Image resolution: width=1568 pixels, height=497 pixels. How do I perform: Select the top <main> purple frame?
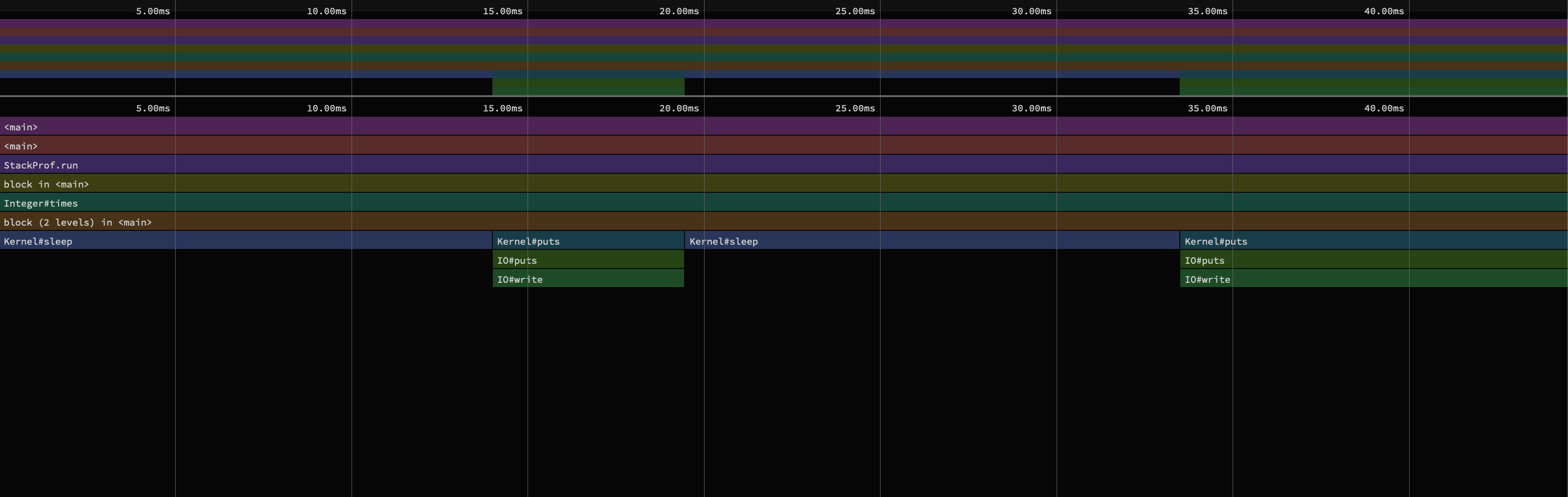(784, 126)
